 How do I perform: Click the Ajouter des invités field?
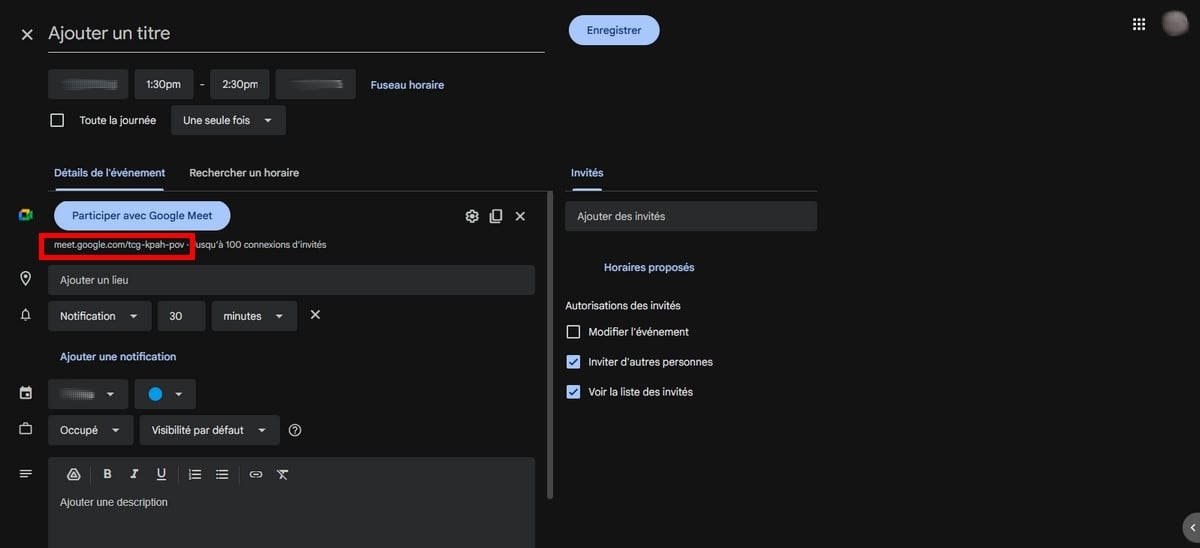coord(690,216)
